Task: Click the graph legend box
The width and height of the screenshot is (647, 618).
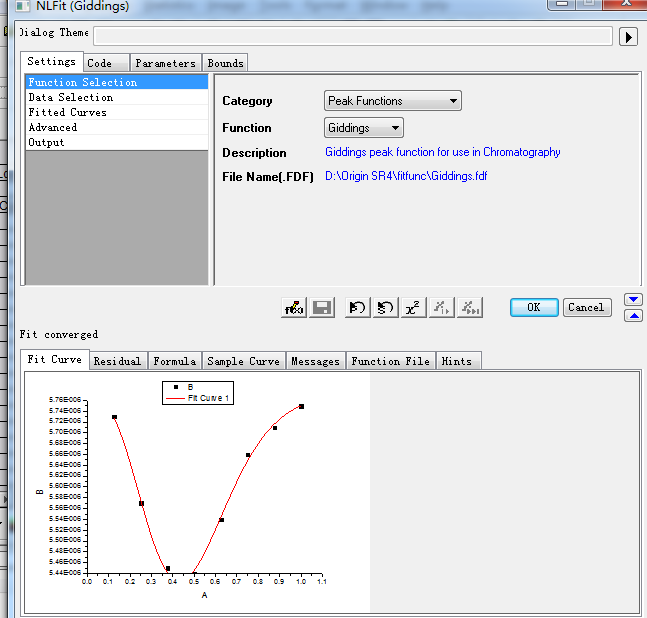Action: click(x=198, y=393)
